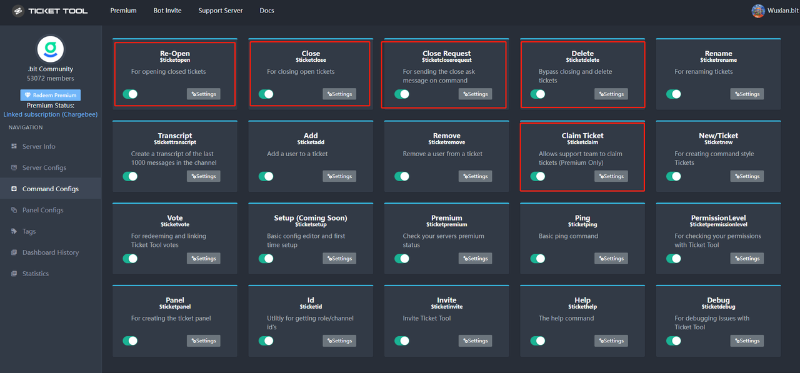Disable the Re-Open command toggle
The width and height of the screenshot is (800, 373).
pyautogui.click(x=130, y=94)
